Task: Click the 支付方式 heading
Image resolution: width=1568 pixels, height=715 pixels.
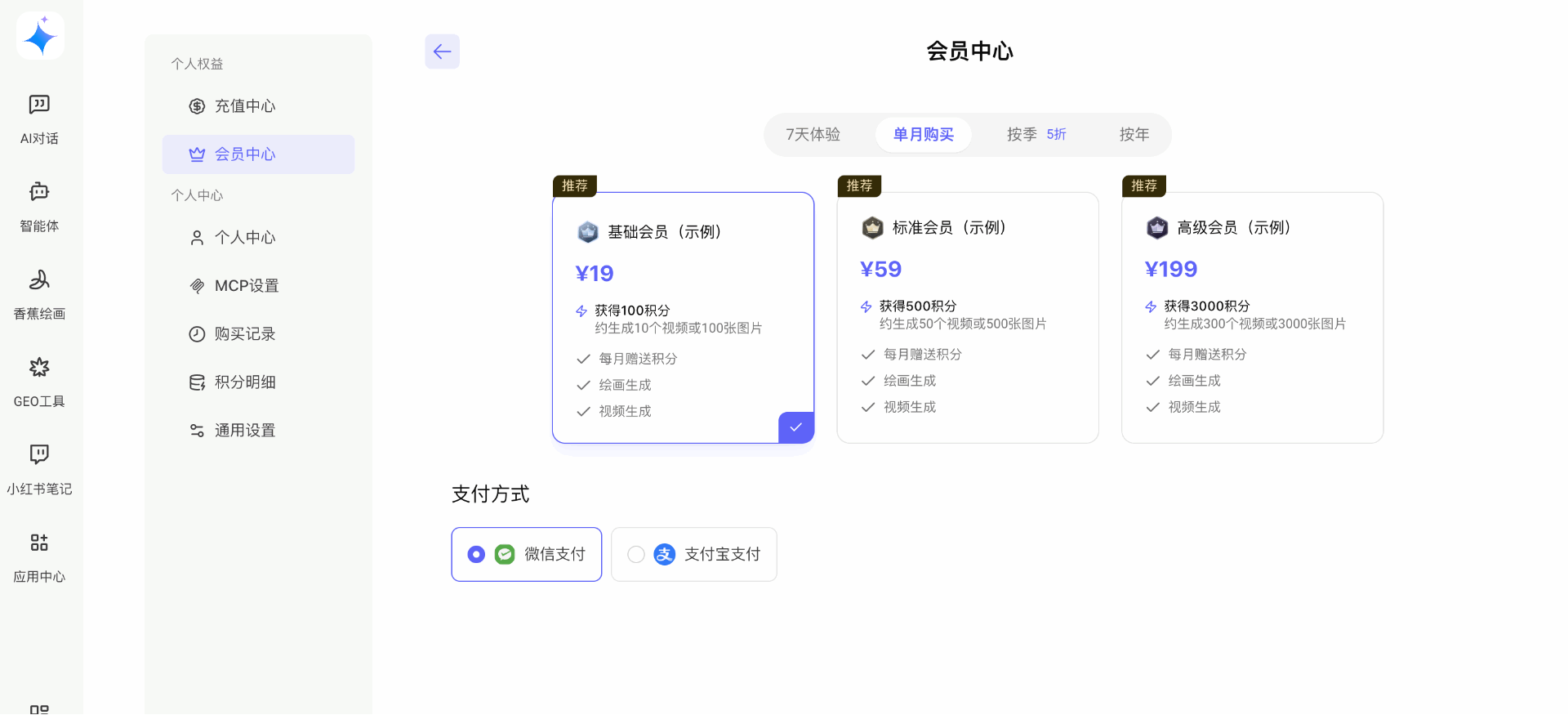Action: (x=491, y=494)
